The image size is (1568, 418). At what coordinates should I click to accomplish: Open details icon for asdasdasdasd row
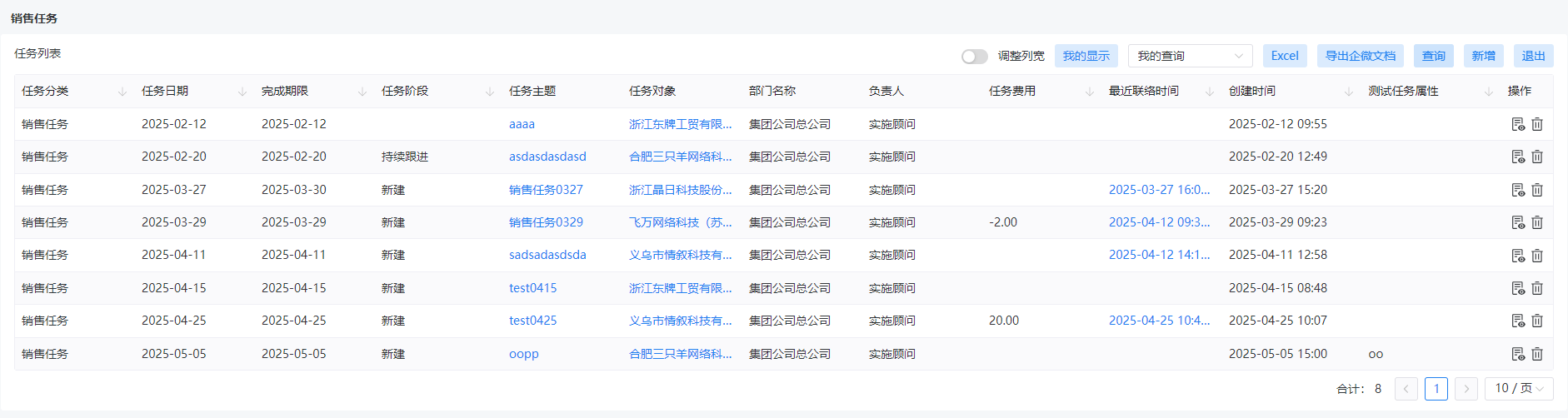pos(1518,157)
